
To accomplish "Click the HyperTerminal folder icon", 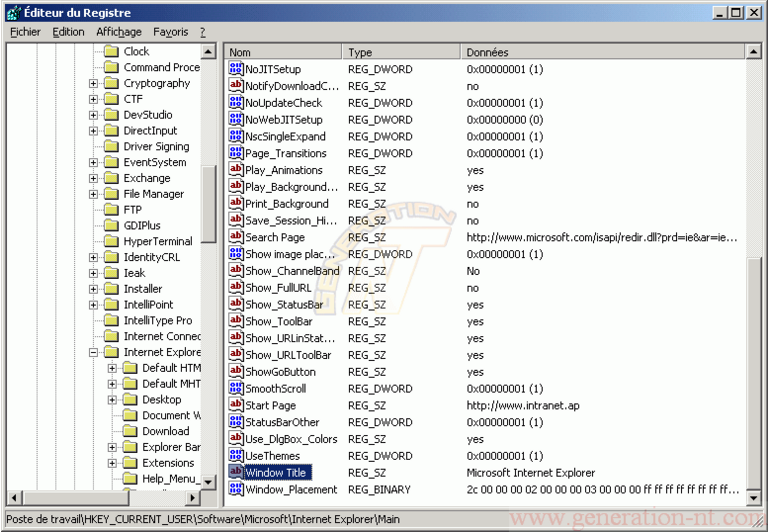I will point(112,241).
